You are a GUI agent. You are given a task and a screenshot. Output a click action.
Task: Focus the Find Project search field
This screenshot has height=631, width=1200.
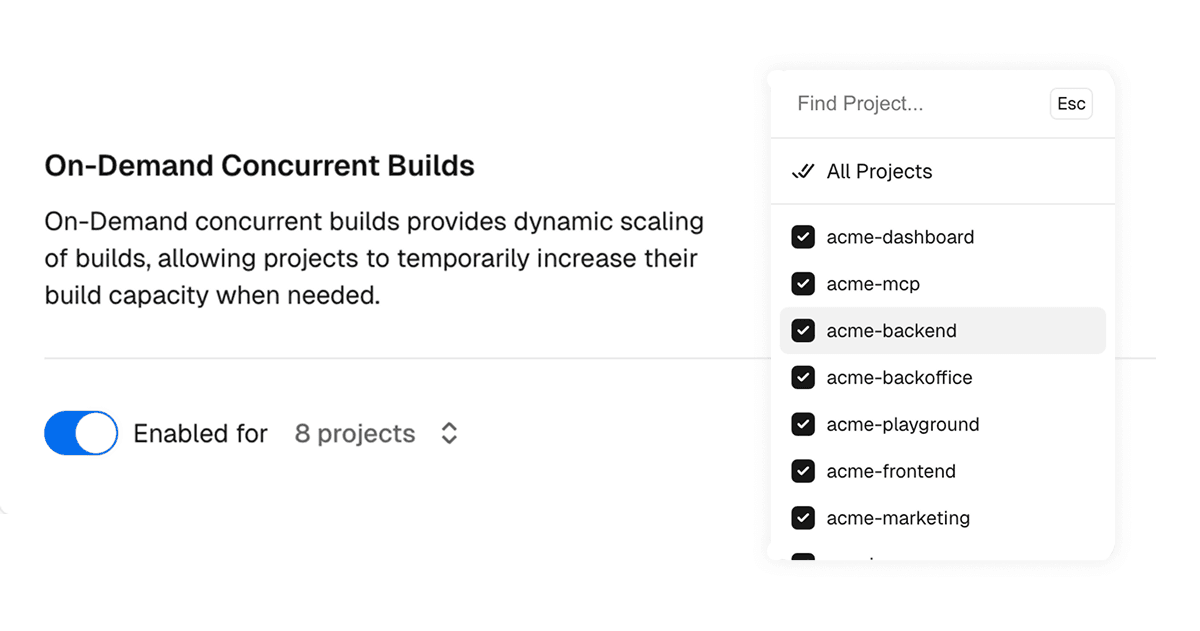coord(915,104)
